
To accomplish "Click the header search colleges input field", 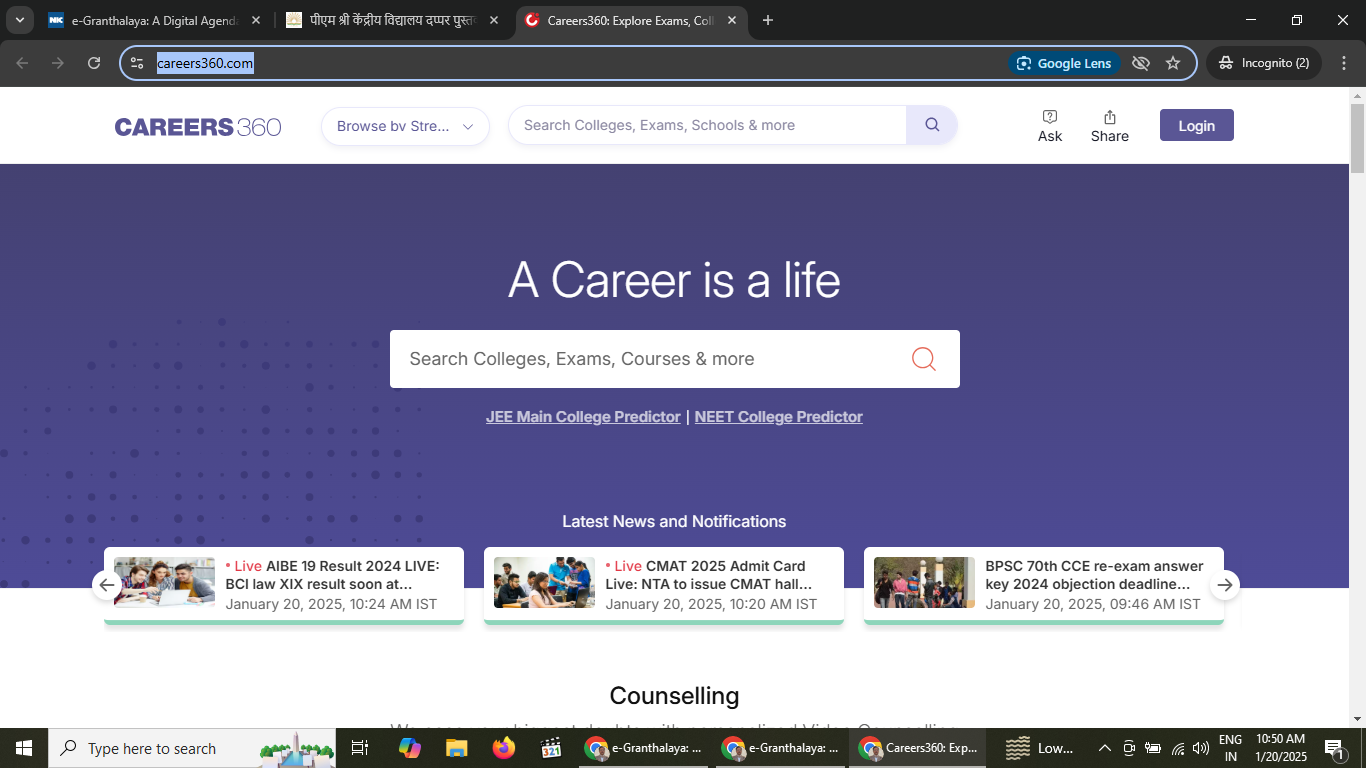I will [x=707, y=125].
